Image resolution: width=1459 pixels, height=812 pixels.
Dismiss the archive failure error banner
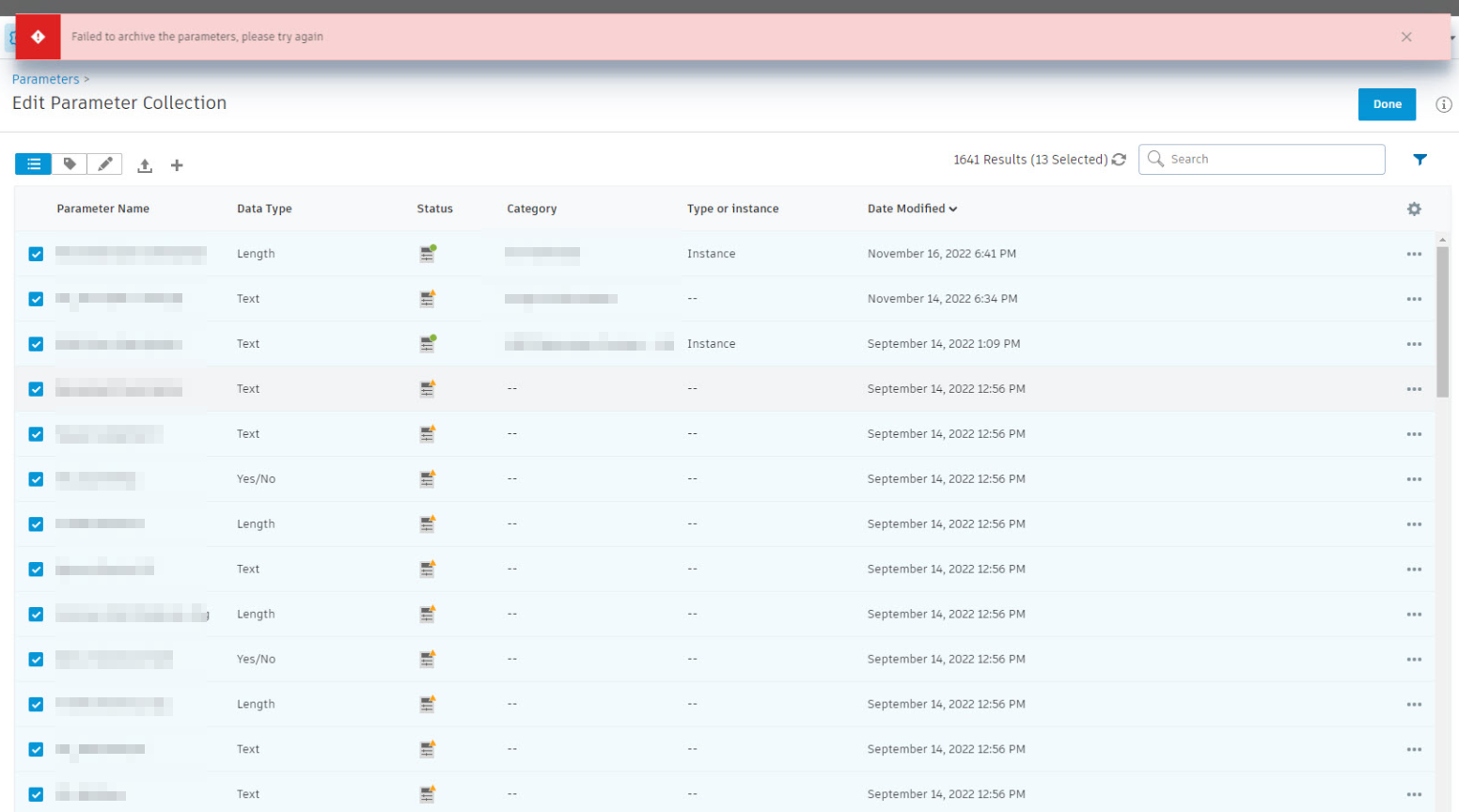[1406, 37]
